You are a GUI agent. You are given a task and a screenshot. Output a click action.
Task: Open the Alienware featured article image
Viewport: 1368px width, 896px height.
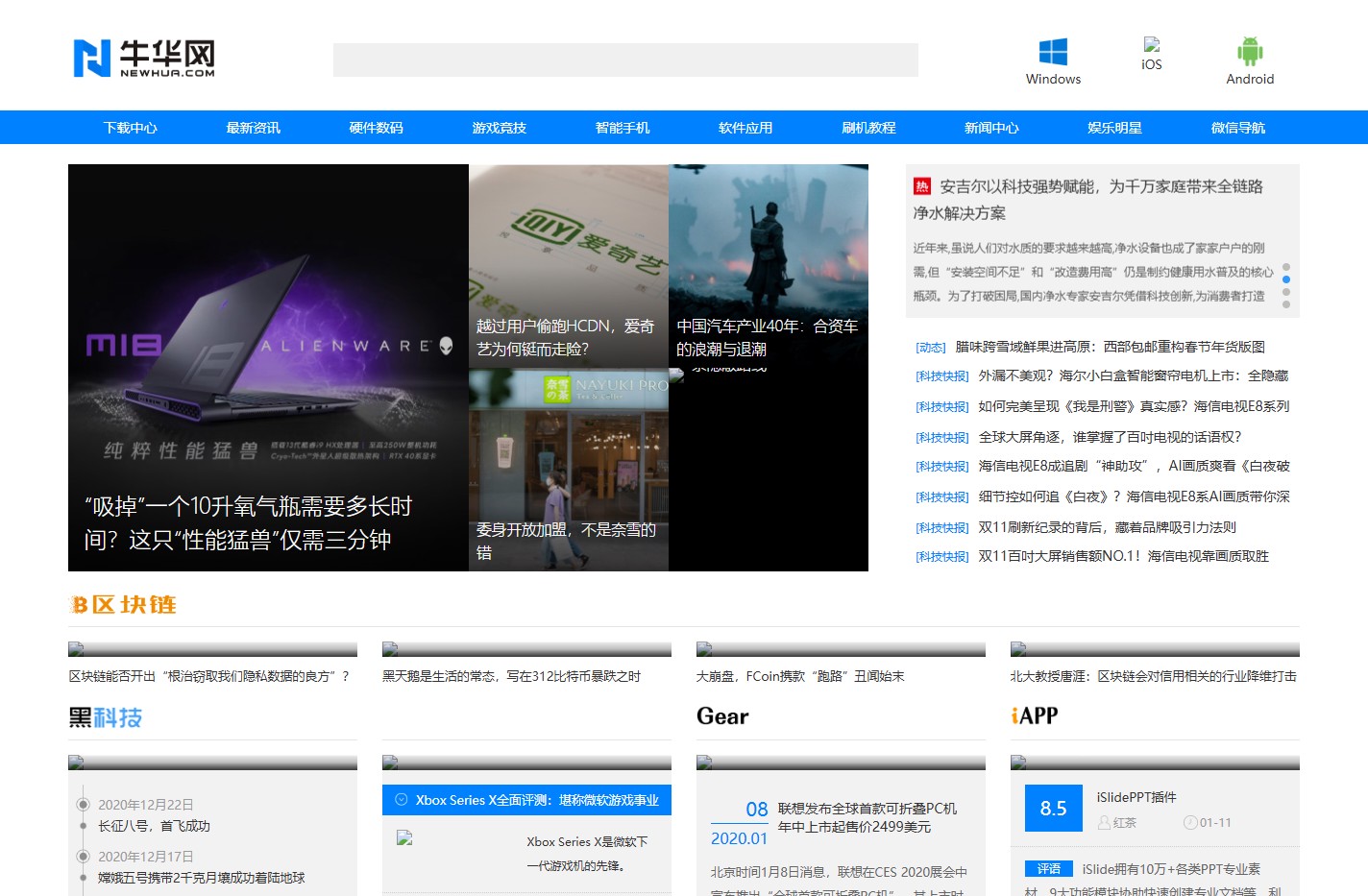coord(268,368)
